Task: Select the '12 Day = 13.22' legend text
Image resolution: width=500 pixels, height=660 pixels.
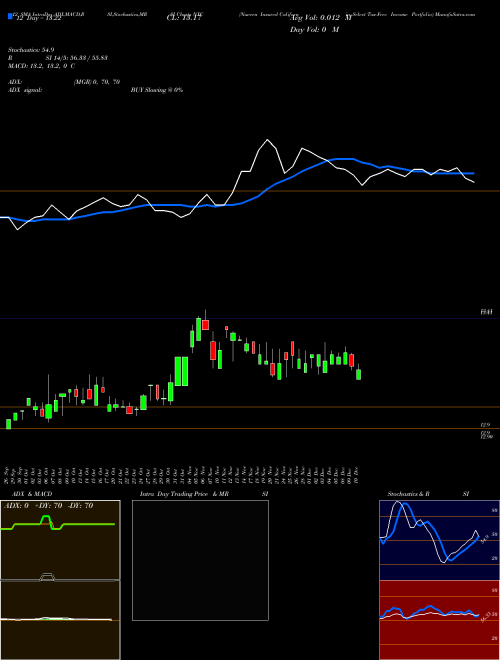Action: 37,19
